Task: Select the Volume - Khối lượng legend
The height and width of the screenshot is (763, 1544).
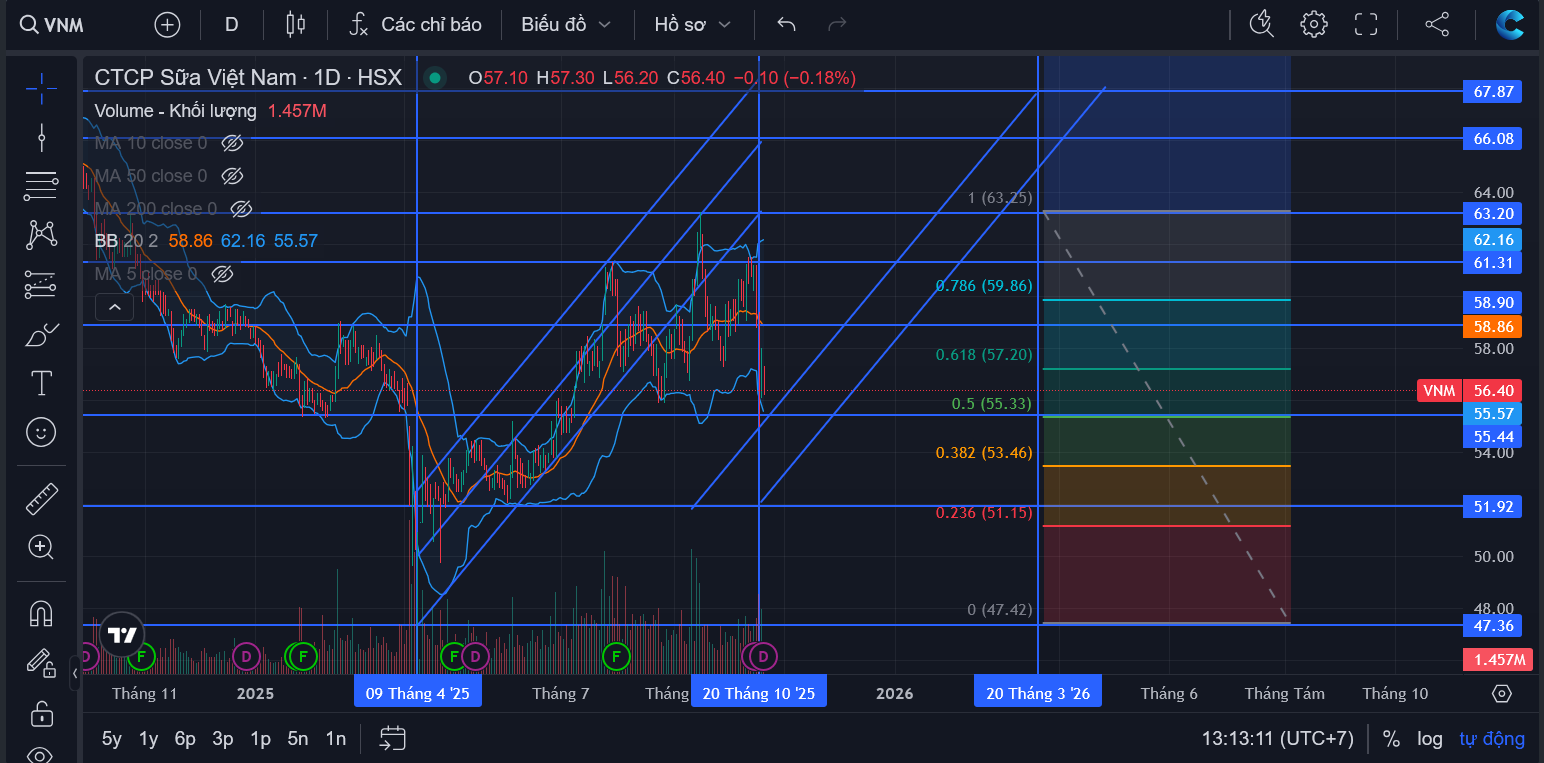Action: point(175,111)
